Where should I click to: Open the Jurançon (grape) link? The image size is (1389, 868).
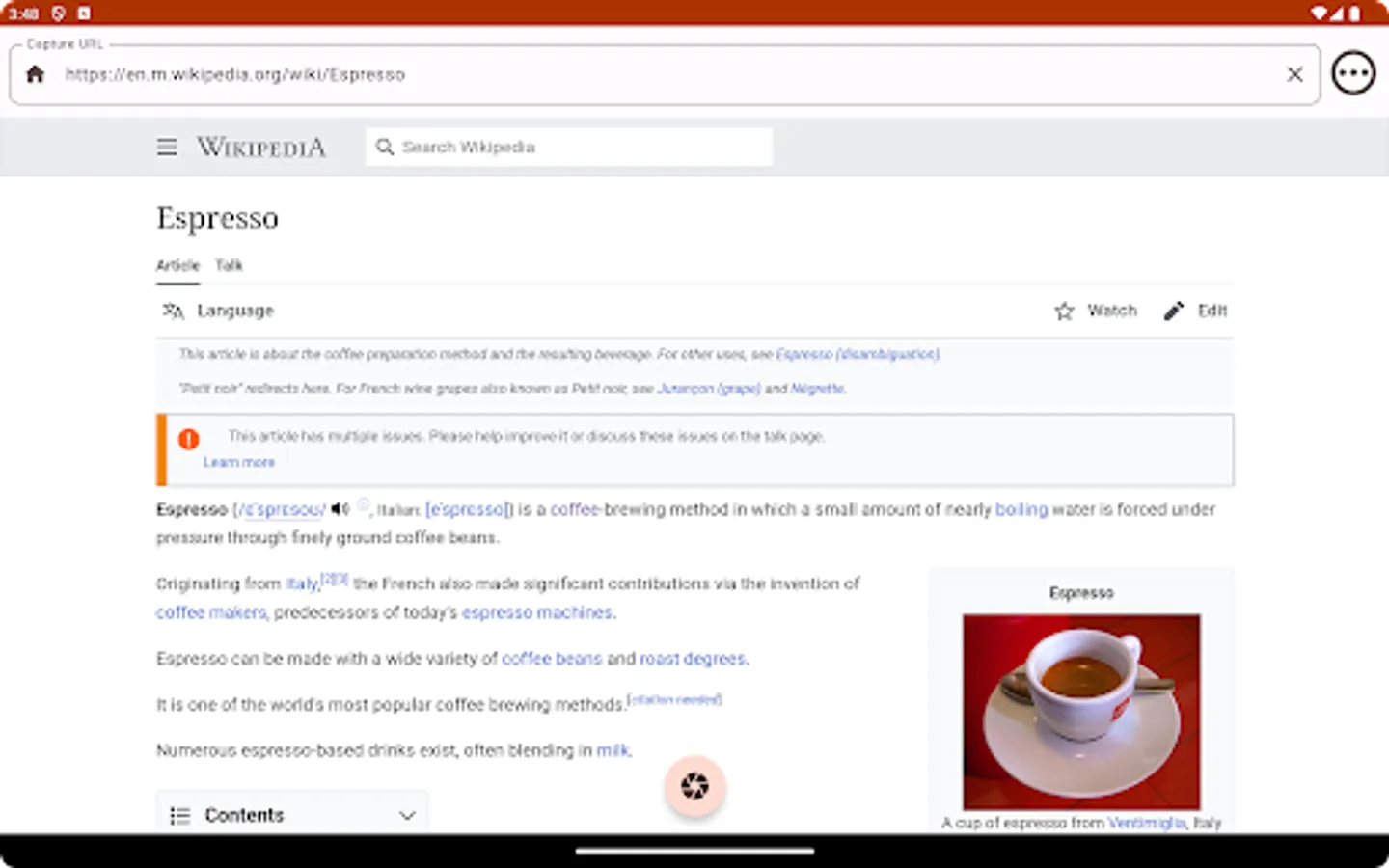pyautogui.click(x=709, y=389)
